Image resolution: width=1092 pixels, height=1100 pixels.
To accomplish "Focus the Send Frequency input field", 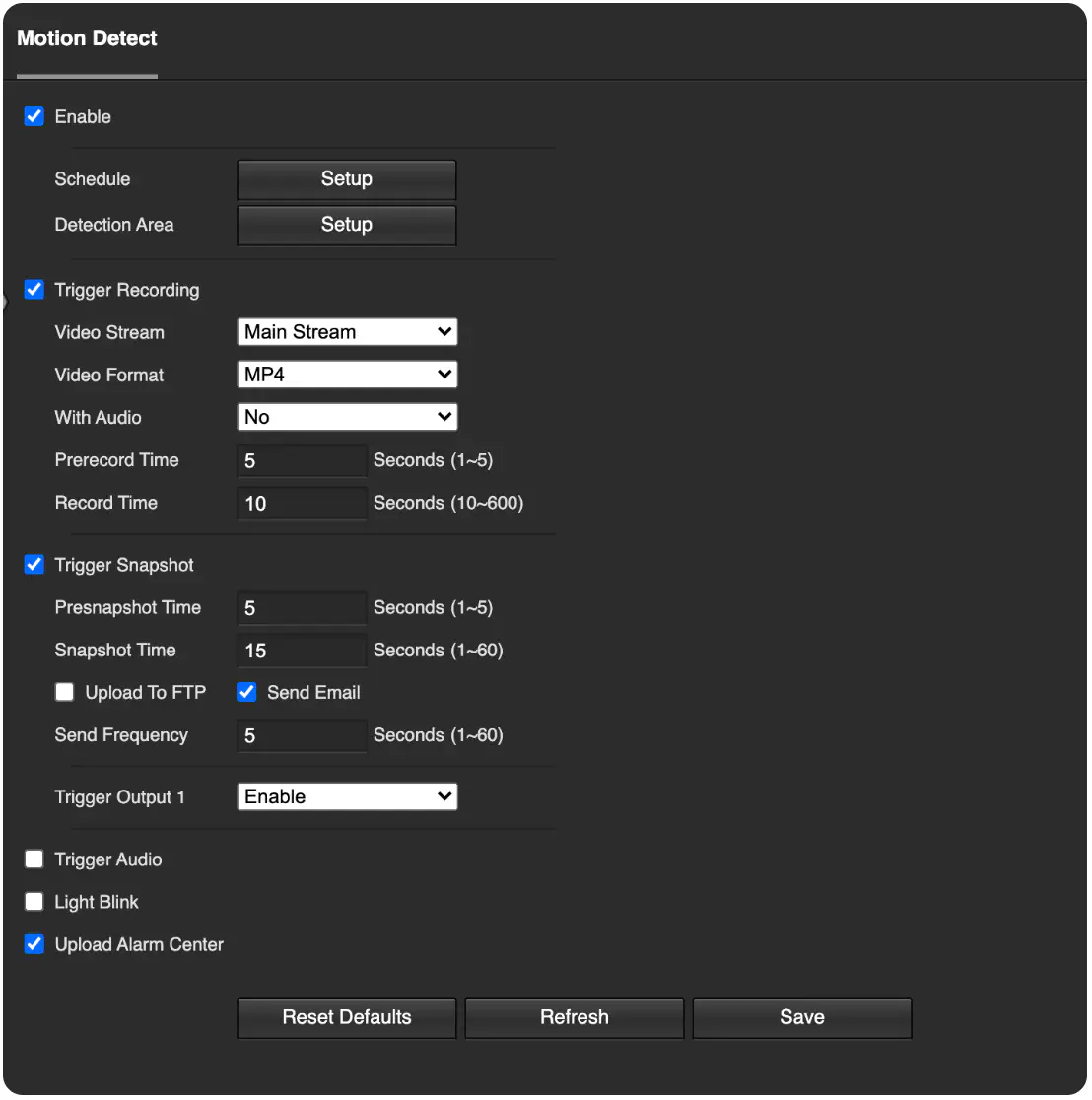I will coord(303,736).
